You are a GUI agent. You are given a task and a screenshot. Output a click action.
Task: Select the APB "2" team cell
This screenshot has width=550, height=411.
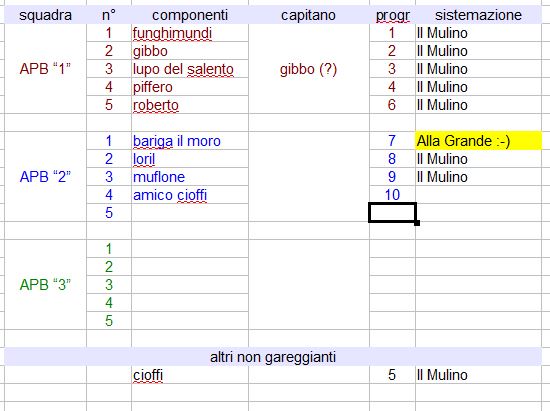coord(45,176)
